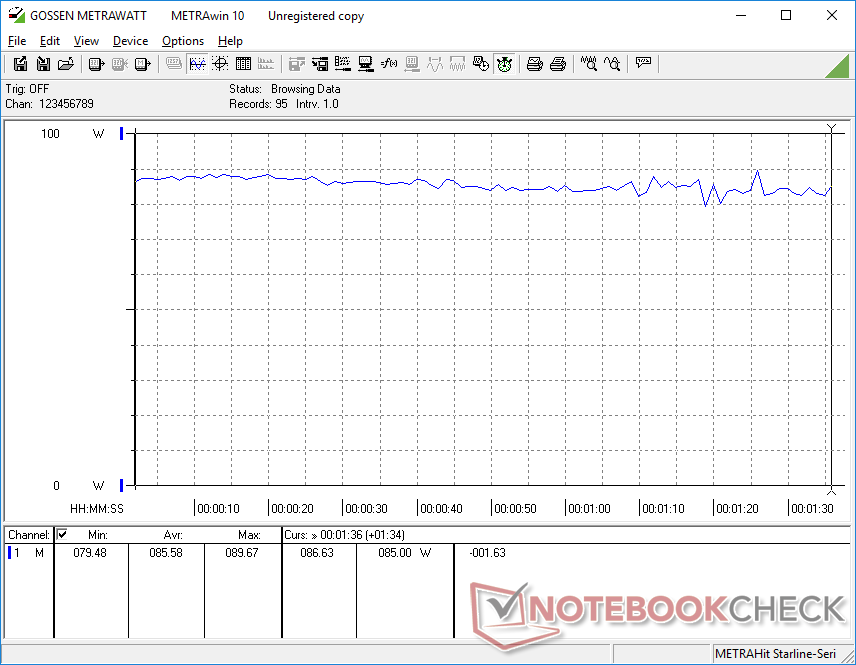Click the greyed bar chart view icon
This screenshot has height=665, width=856.
266,64
